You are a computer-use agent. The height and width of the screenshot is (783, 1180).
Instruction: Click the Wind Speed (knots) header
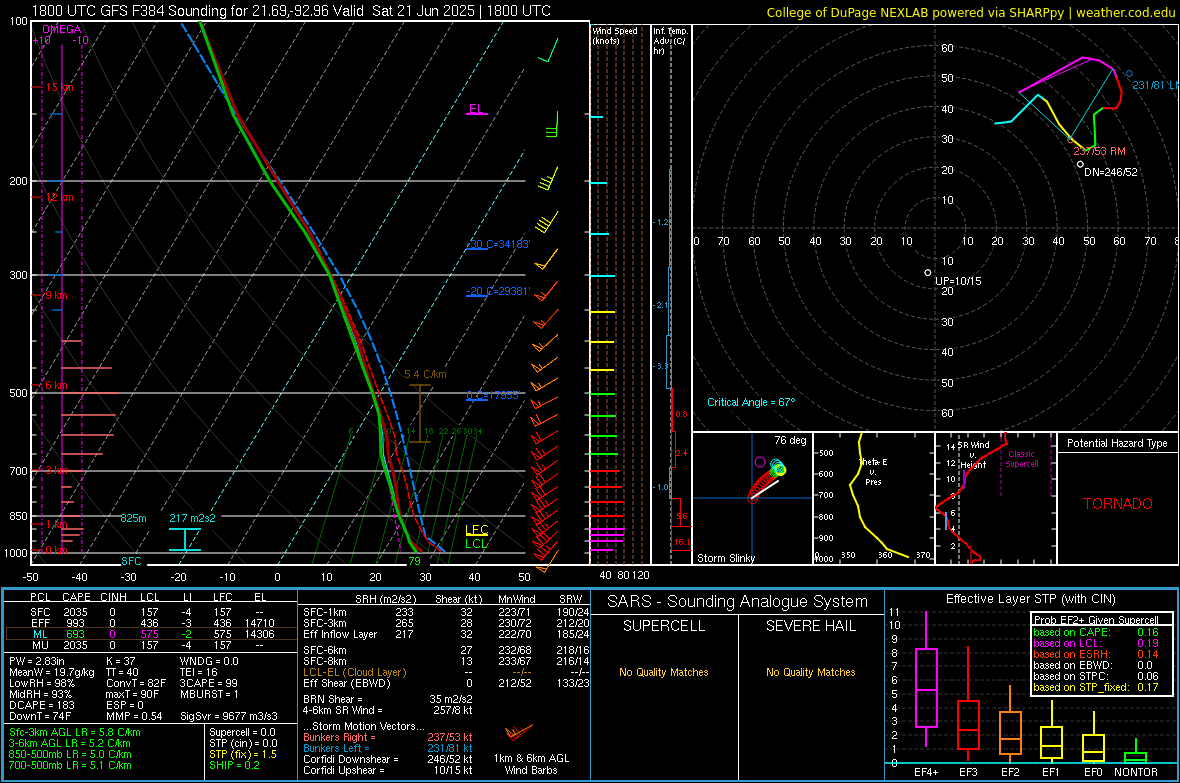[x=615, y=35]
